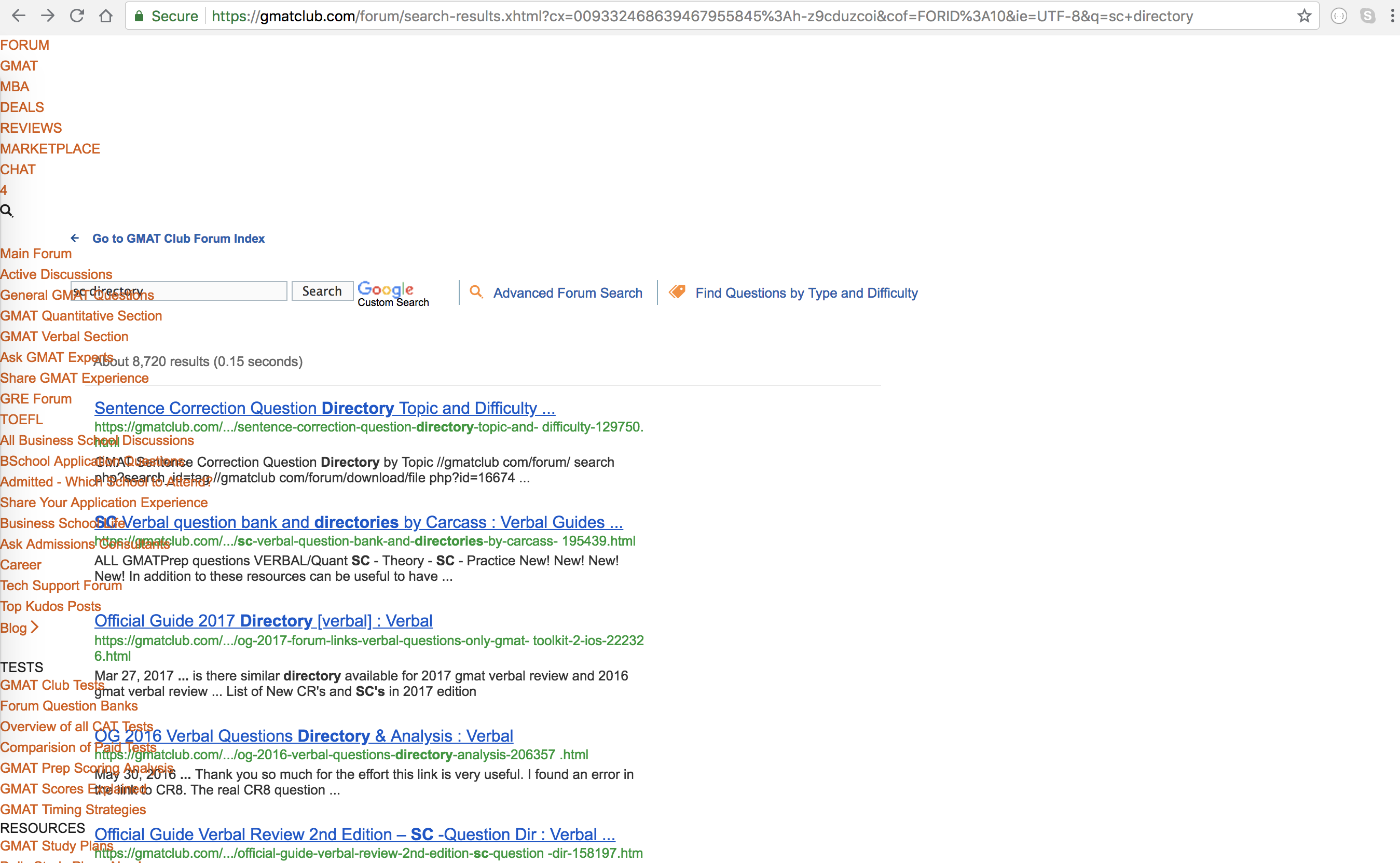
Task: Expand the Blog section chevron
Action: tap(35, 628)
